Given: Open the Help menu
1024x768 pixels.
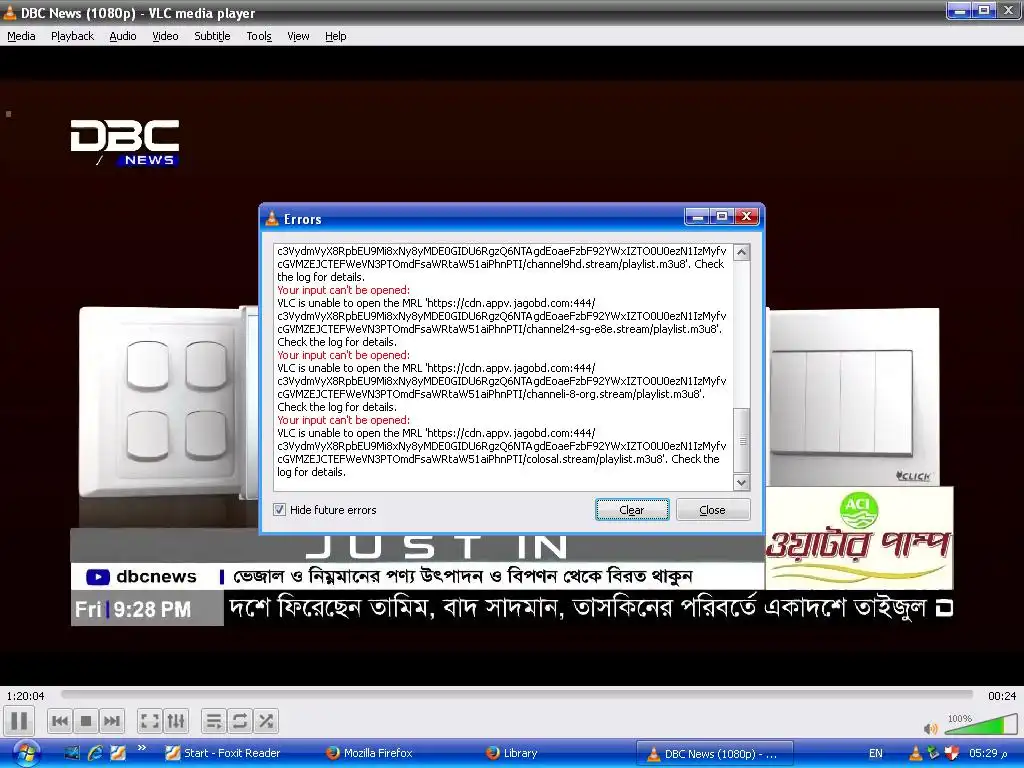Looking at the screenshot, I should [336, 36].
